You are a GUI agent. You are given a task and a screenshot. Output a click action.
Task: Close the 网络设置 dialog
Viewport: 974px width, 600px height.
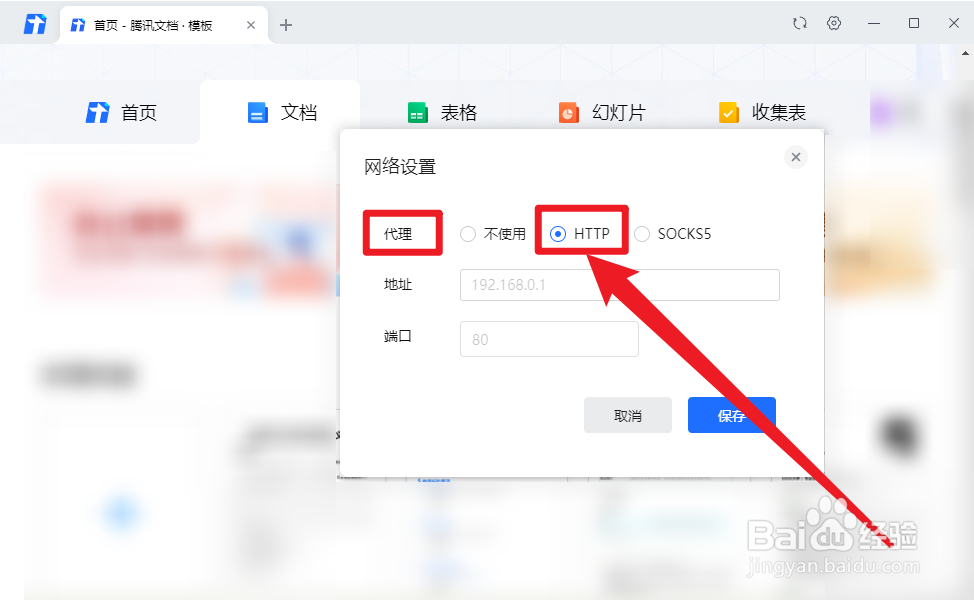click(x=796, y=157)
